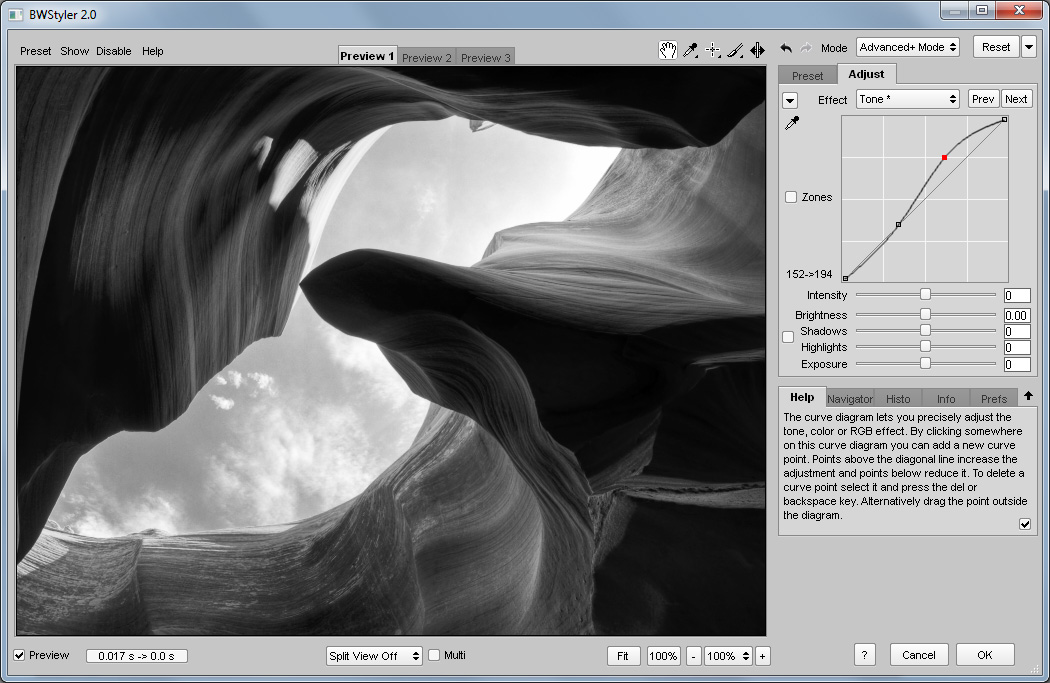Expand the small arrow menu left of Effect
Screen dimensions: 1050x683
[790, 100]
